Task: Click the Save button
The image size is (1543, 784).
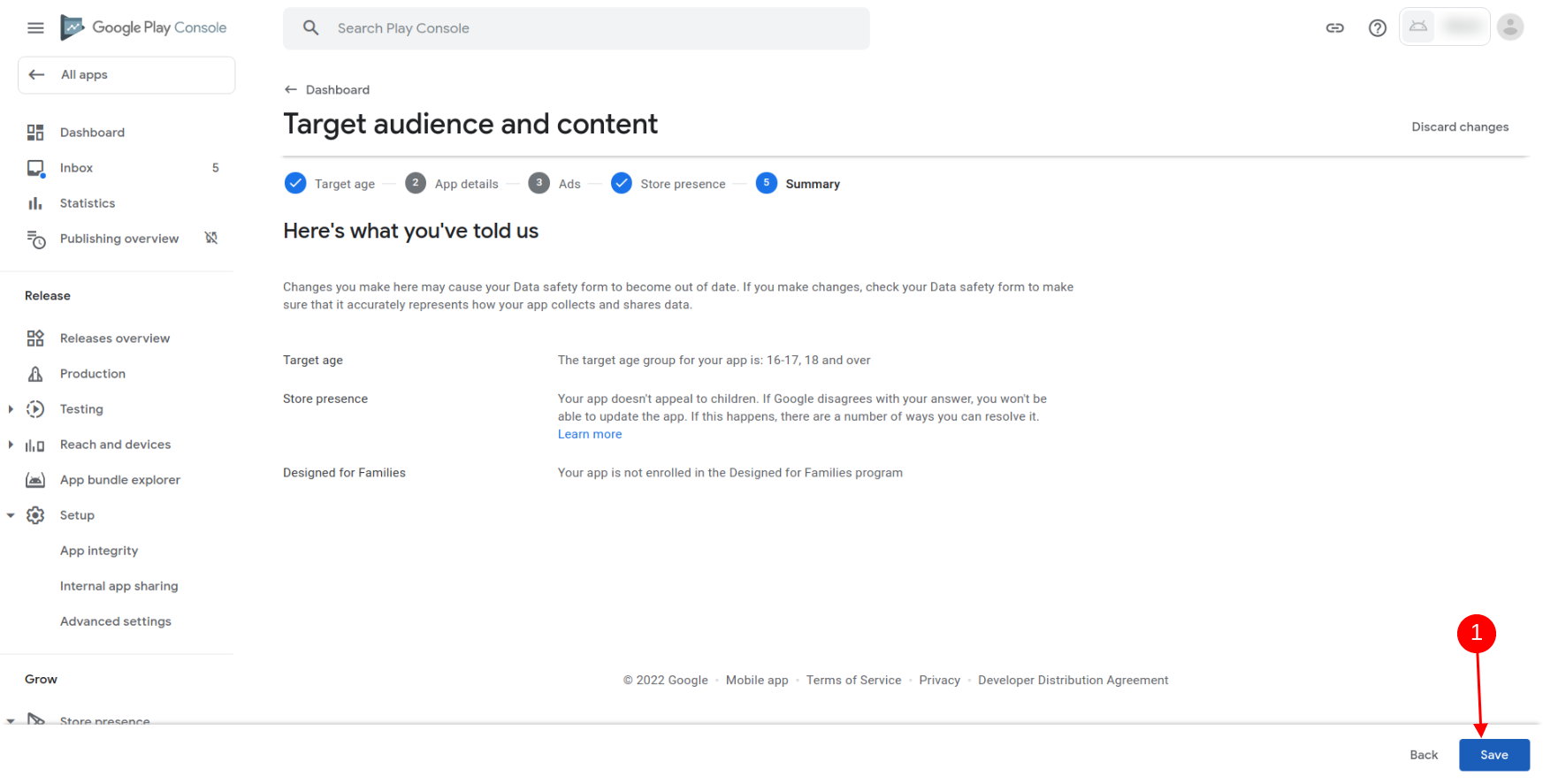Action: tap(1493, 755)
